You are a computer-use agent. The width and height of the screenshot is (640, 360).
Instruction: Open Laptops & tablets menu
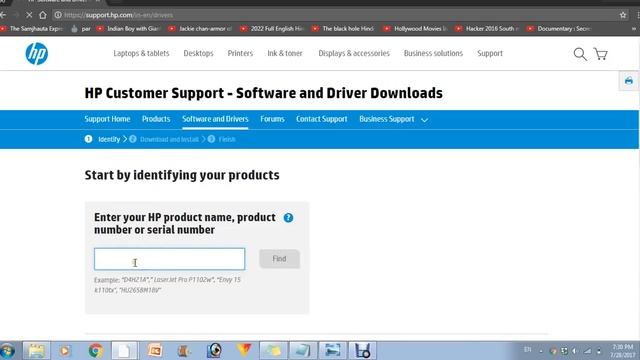pyautogui.click(x=141, y=53)
